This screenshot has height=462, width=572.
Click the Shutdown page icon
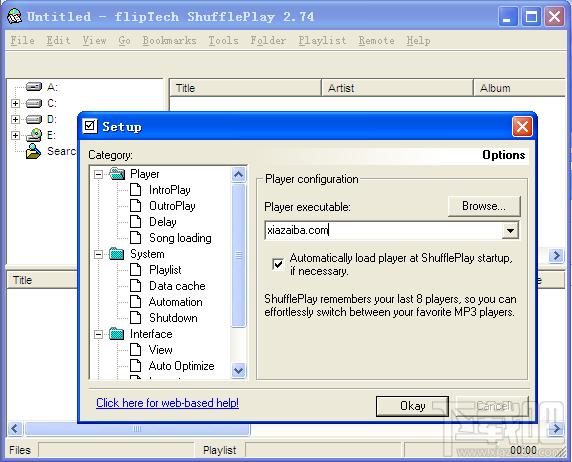[x=136, y=317]
